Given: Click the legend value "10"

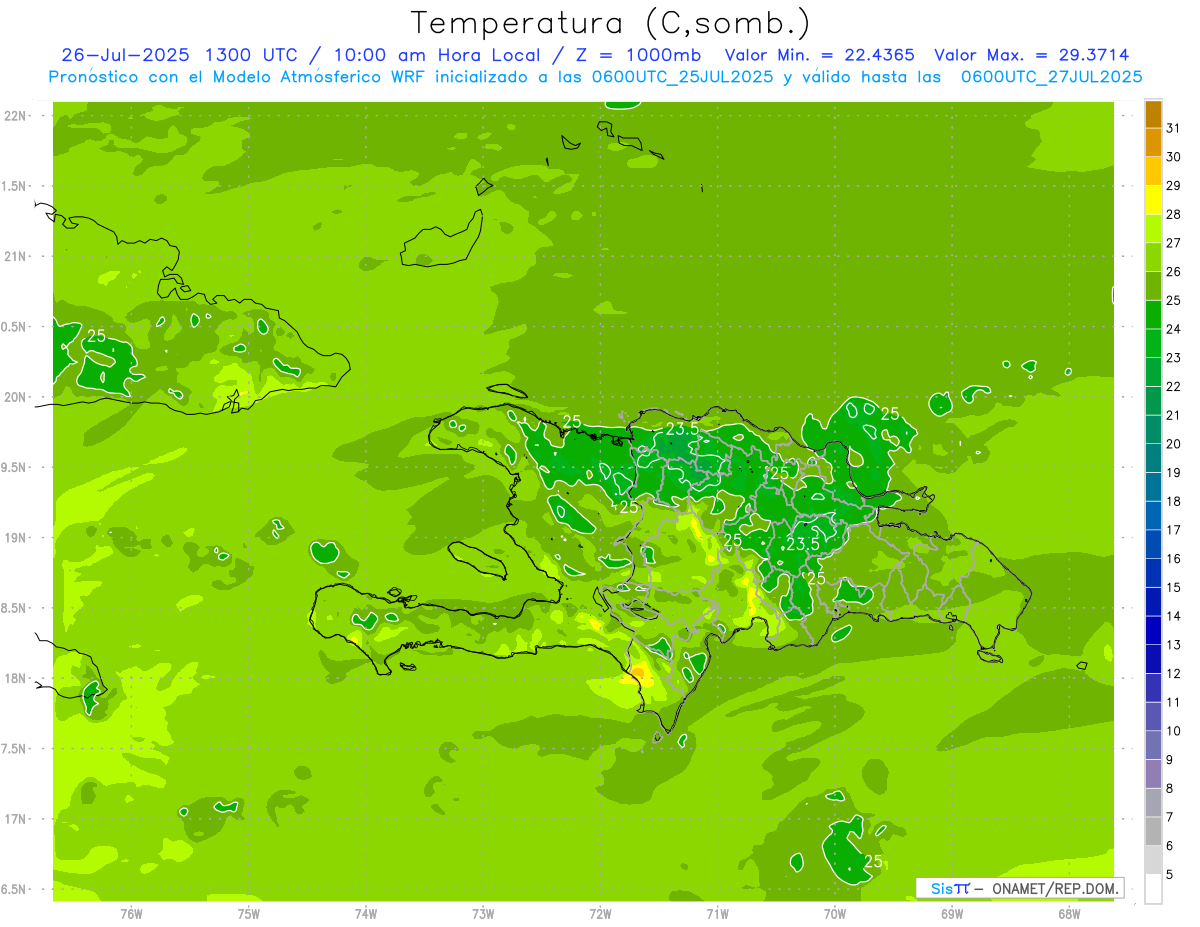Looking at the screenshot, I should click(x=1174, y=731).
